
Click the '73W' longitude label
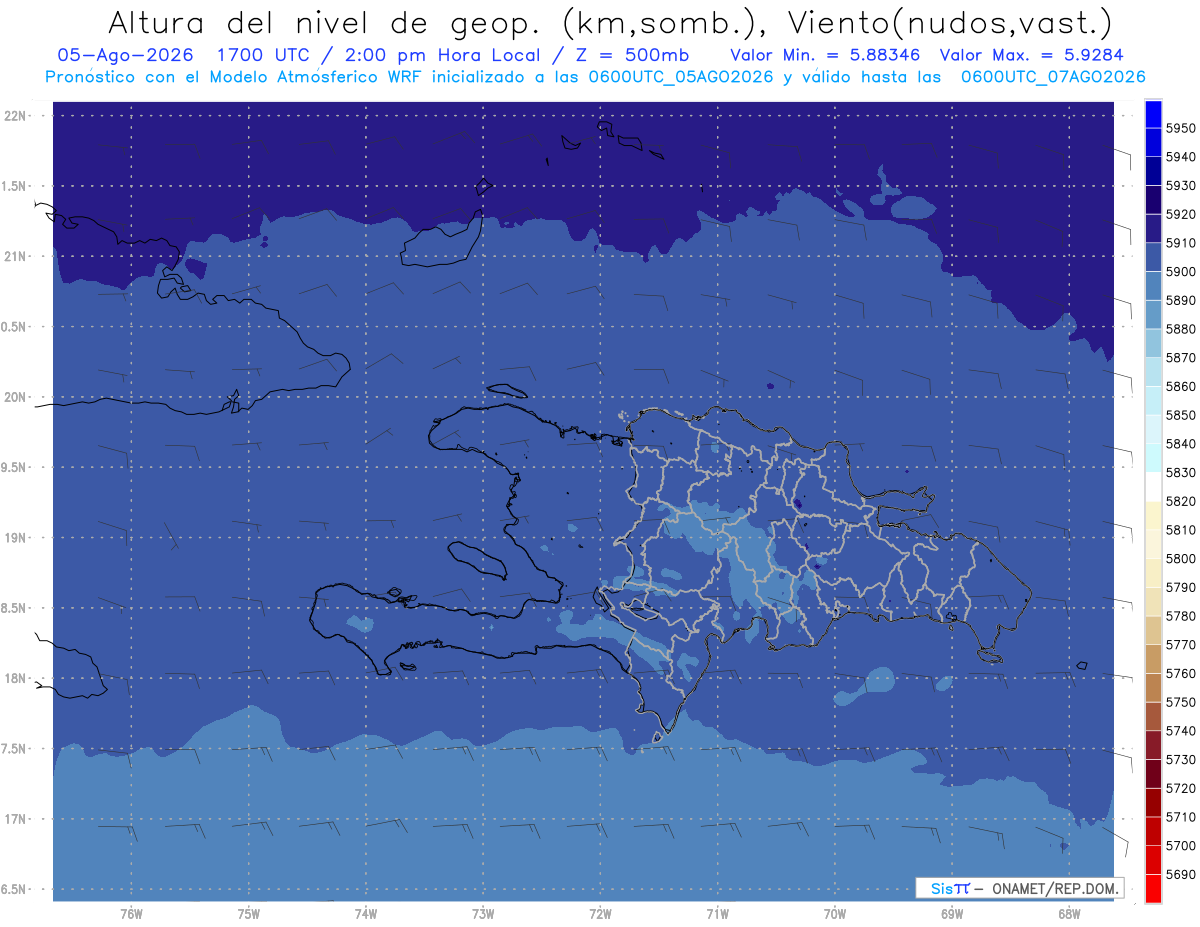click(483, 915)
